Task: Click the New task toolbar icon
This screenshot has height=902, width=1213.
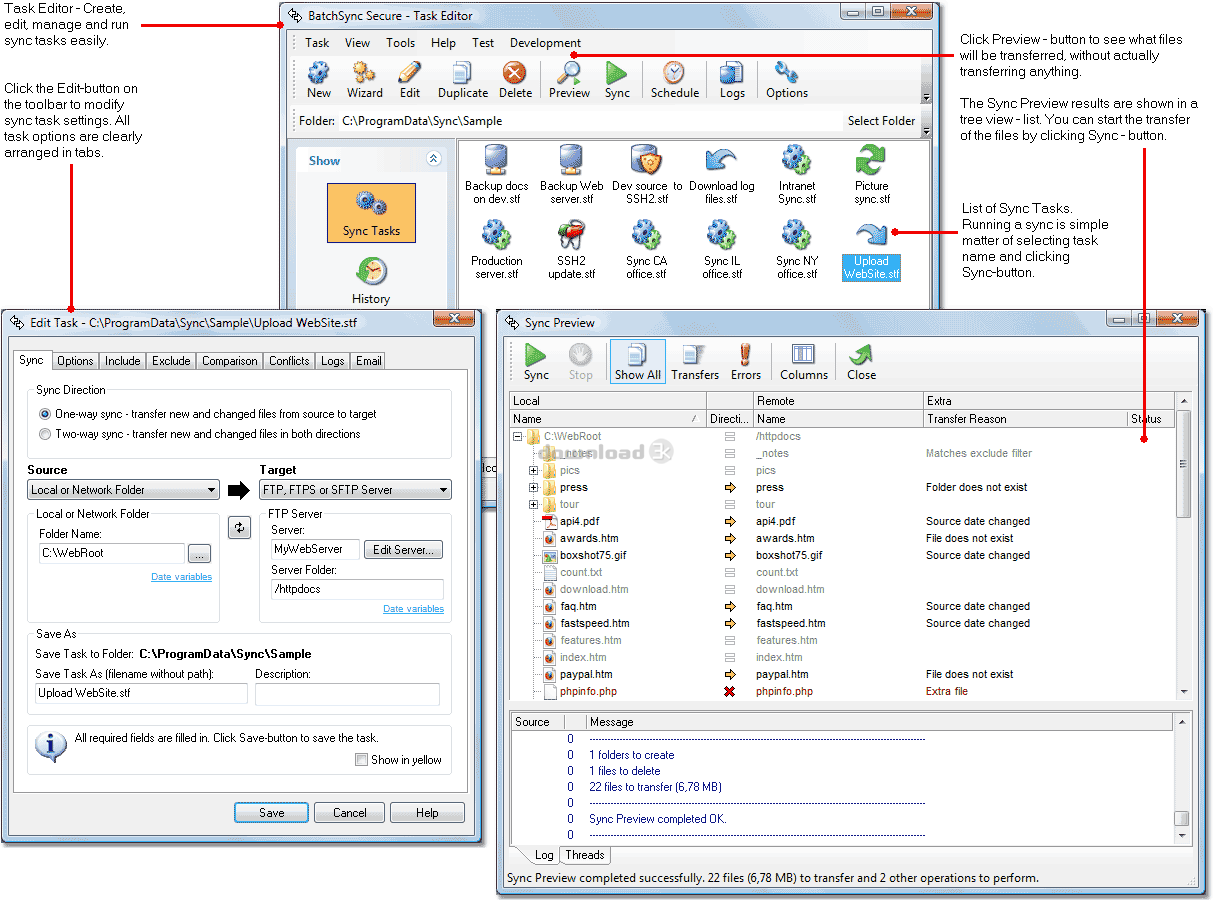Action: [x=319, y=80]
